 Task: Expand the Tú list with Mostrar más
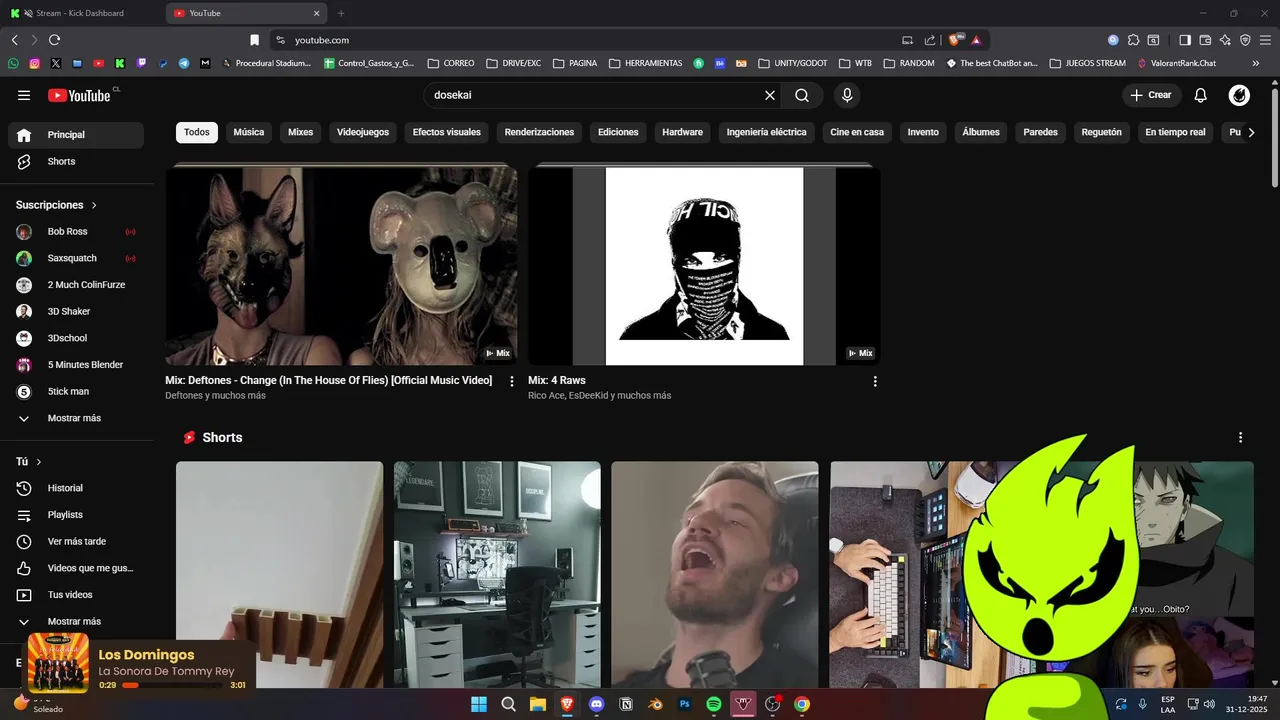tap(76, 621)
